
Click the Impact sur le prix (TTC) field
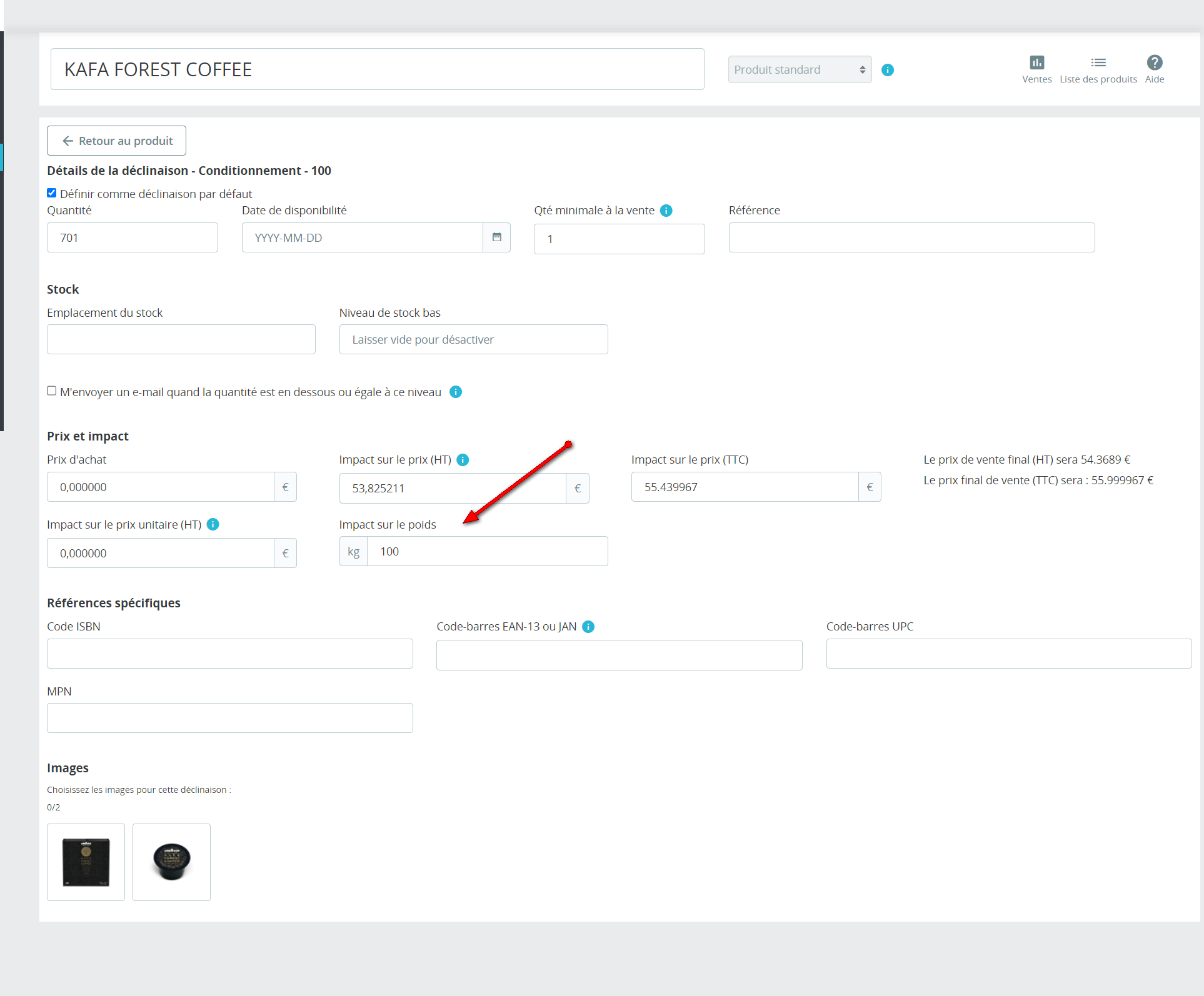point(745,487)
